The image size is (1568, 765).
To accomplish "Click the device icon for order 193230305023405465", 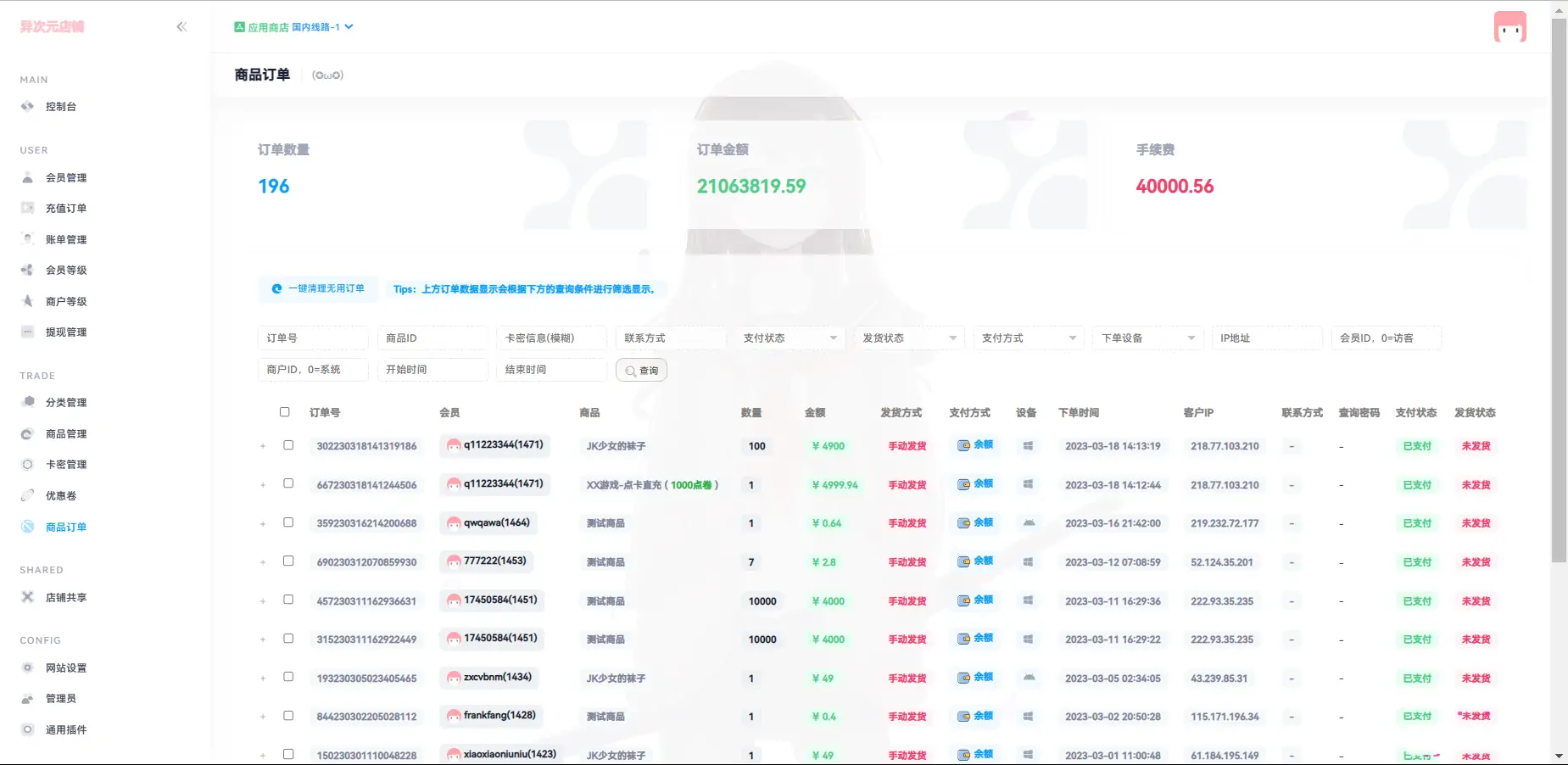I will pyautogui.click(x=1029, y=678).
